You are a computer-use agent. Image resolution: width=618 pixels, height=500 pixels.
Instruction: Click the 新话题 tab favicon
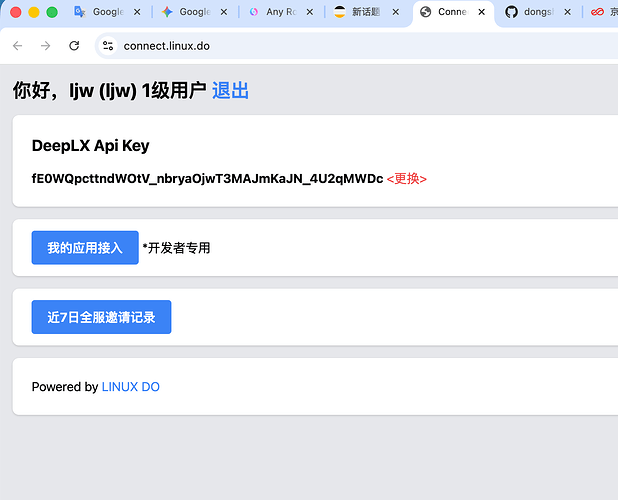pyautogui.click(x=339, y=12)
